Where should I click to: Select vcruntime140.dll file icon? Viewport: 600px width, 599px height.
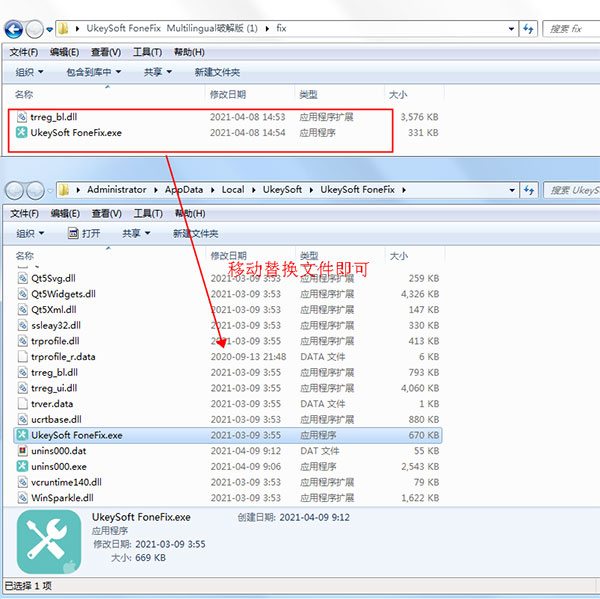coord(23,482)
